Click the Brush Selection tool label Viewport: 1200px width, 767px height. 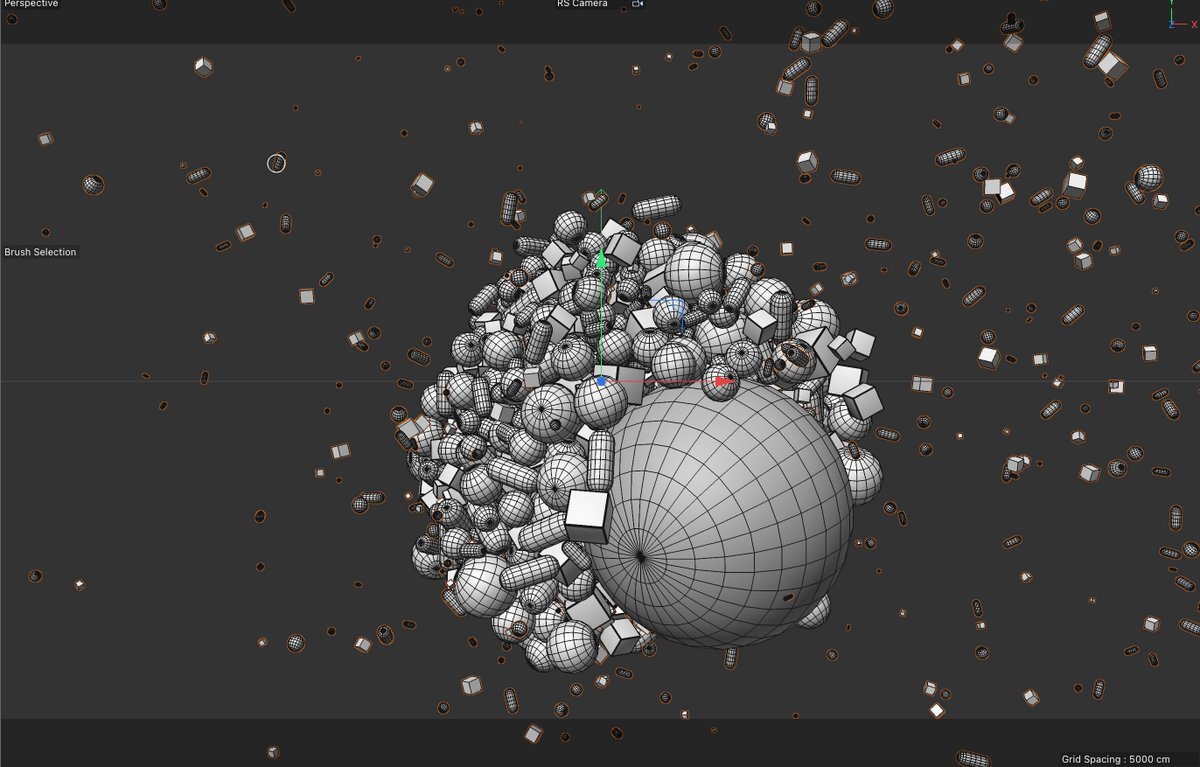40,252
